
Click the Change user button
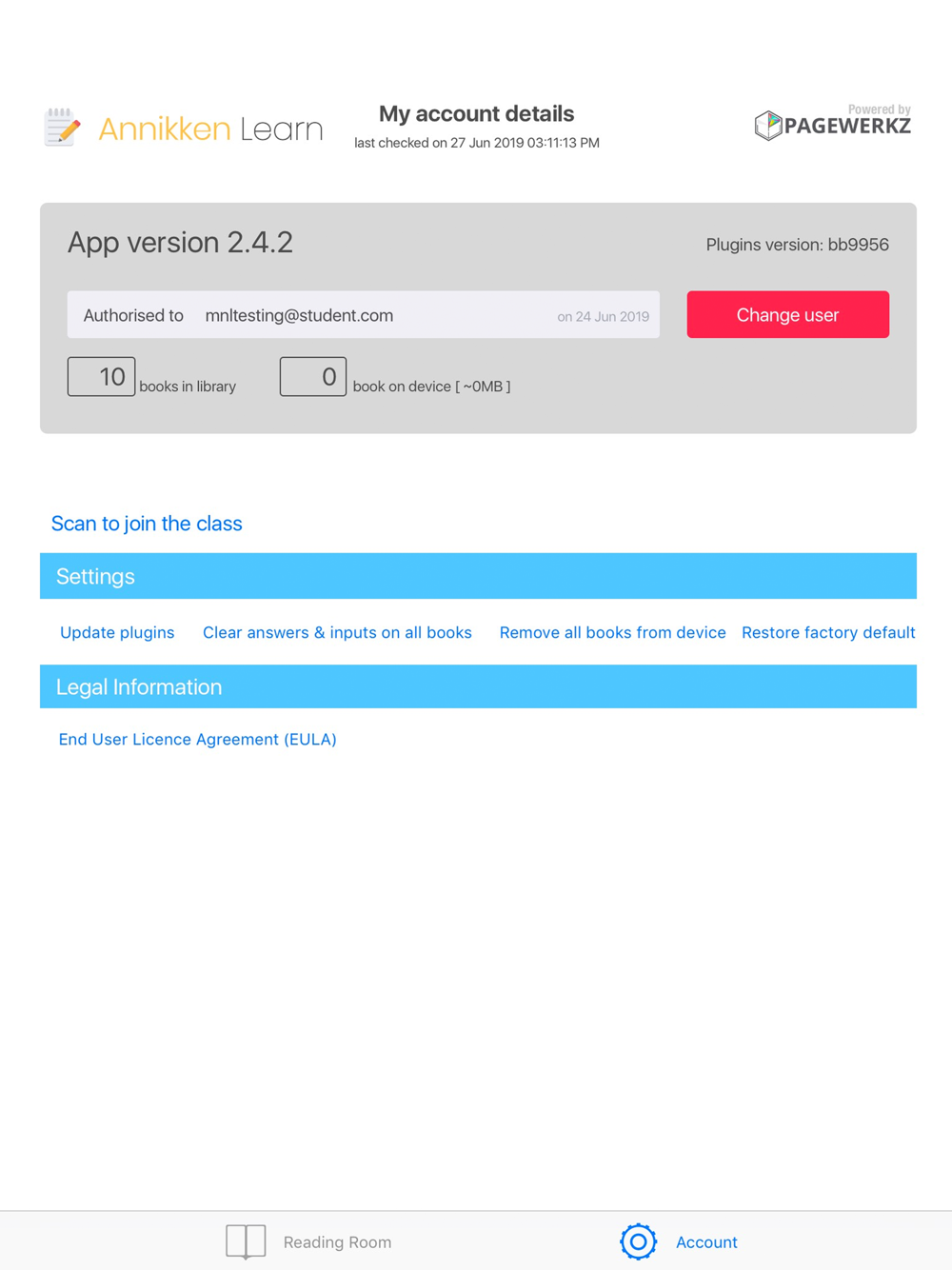tap(788, 314)
